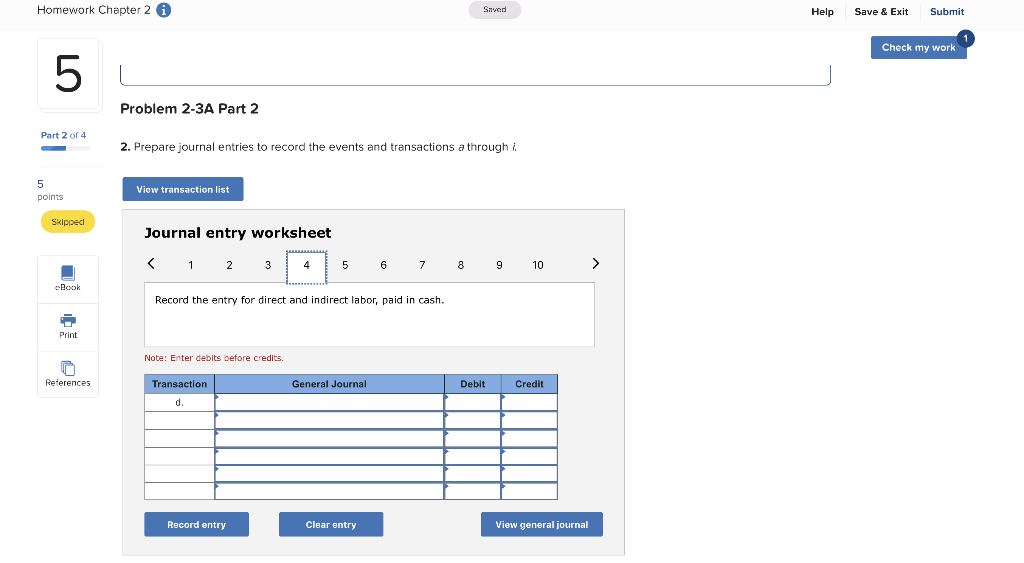Click the 'd.' transaction cell
This screenshot has height=563, width=1024.
pyautogui.click(x=180, y=402)
